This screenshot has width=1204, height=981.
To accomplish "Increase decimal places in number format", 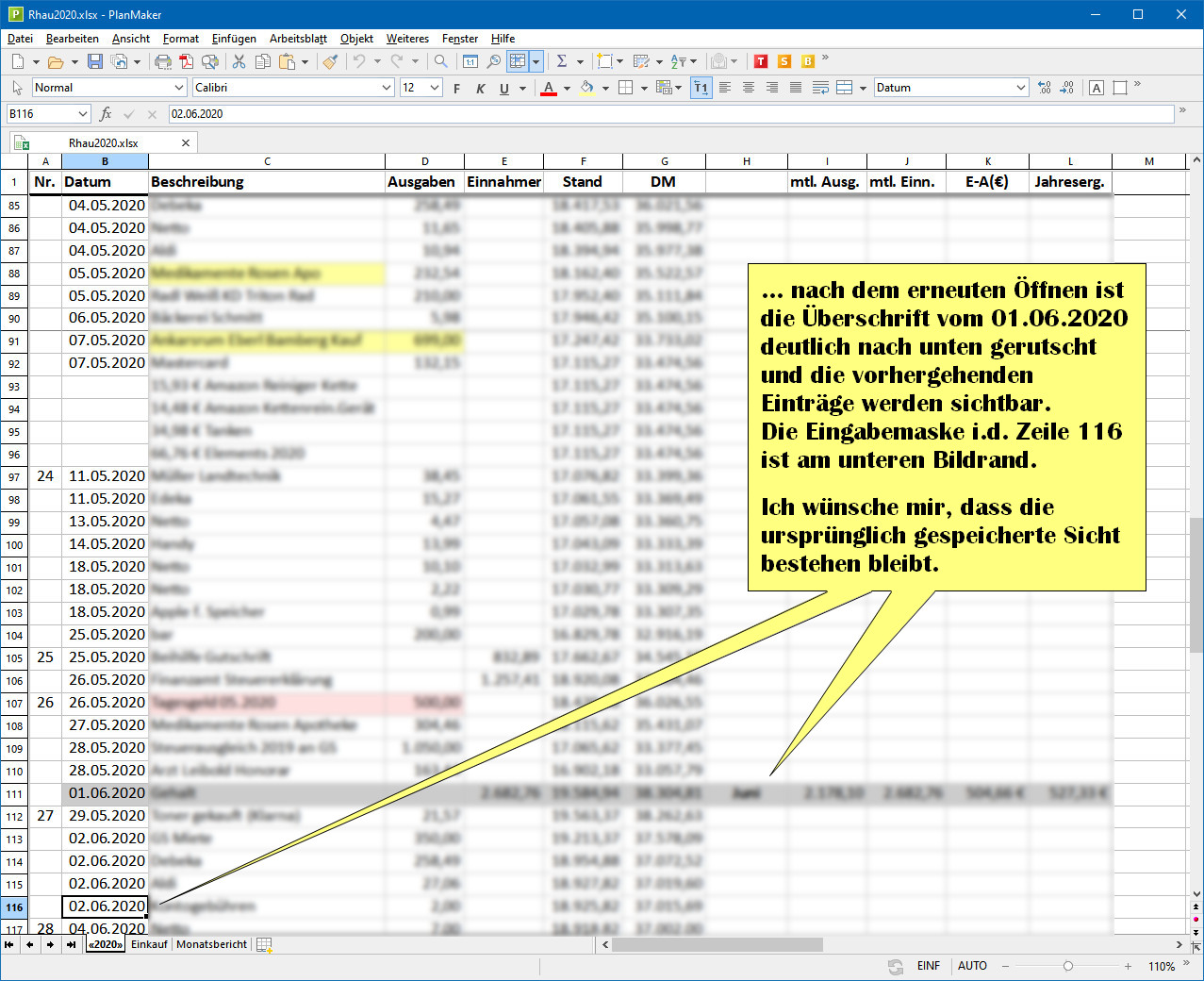I will click(x=1044, y=88).
